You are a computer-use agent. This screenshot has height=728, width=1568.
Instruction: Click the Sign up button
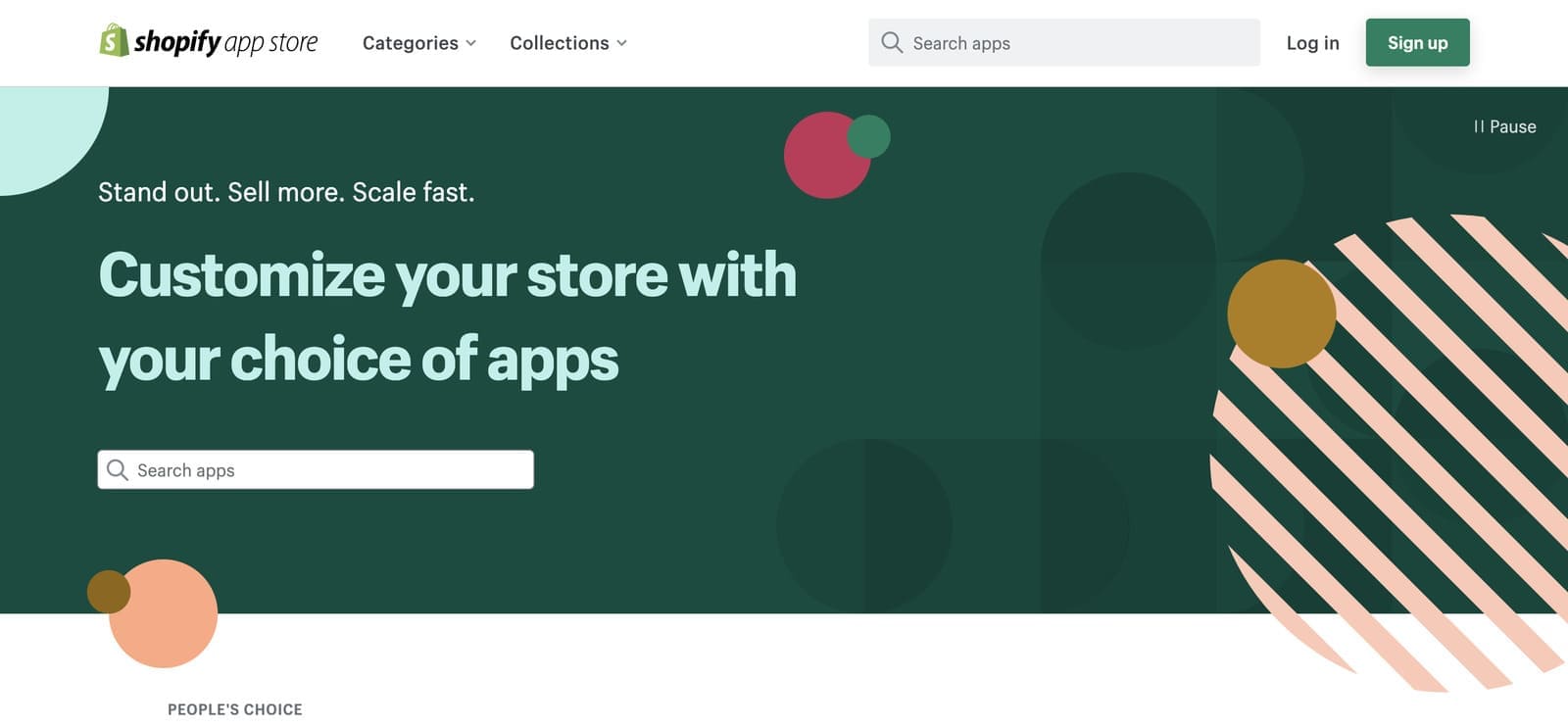tap(1417, 43)
